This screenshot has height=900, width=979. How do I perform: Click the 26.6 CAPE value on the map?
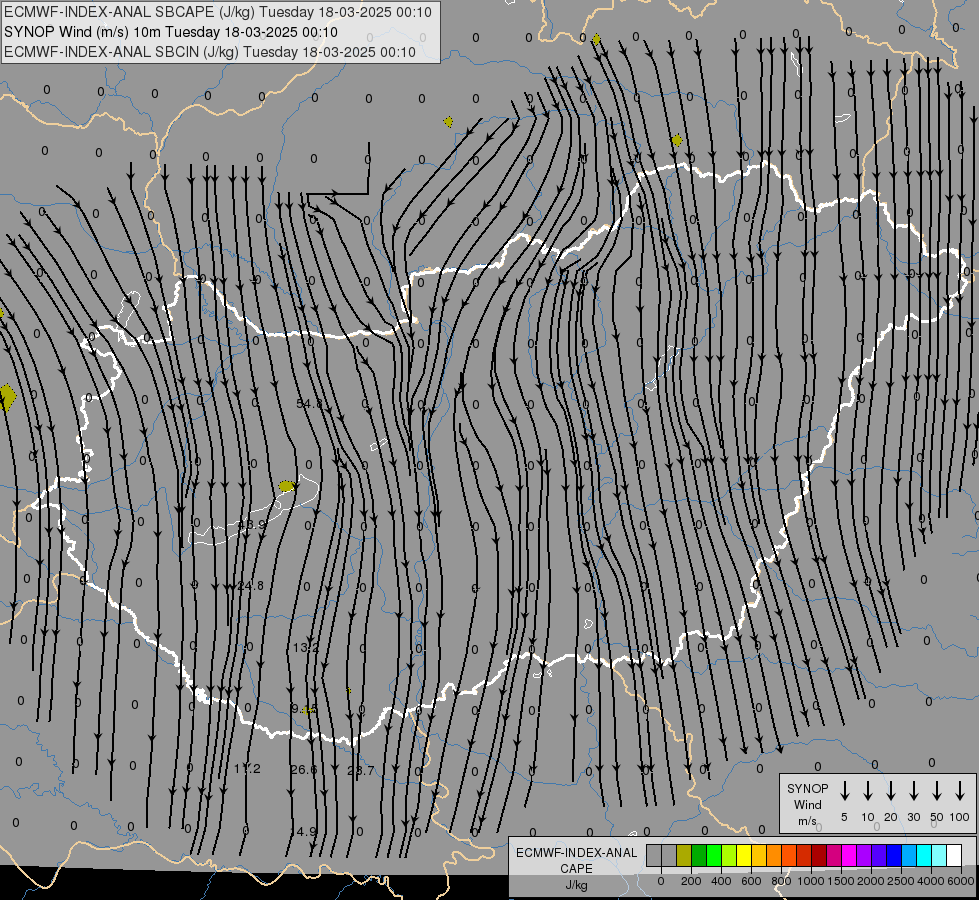click(x=304, y=769)
